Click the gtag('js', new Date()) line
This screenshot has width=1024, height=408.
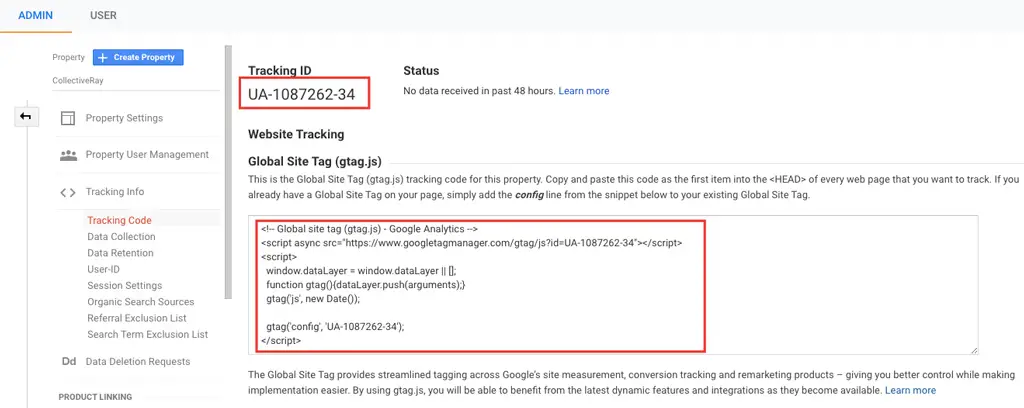pos(313,299)
